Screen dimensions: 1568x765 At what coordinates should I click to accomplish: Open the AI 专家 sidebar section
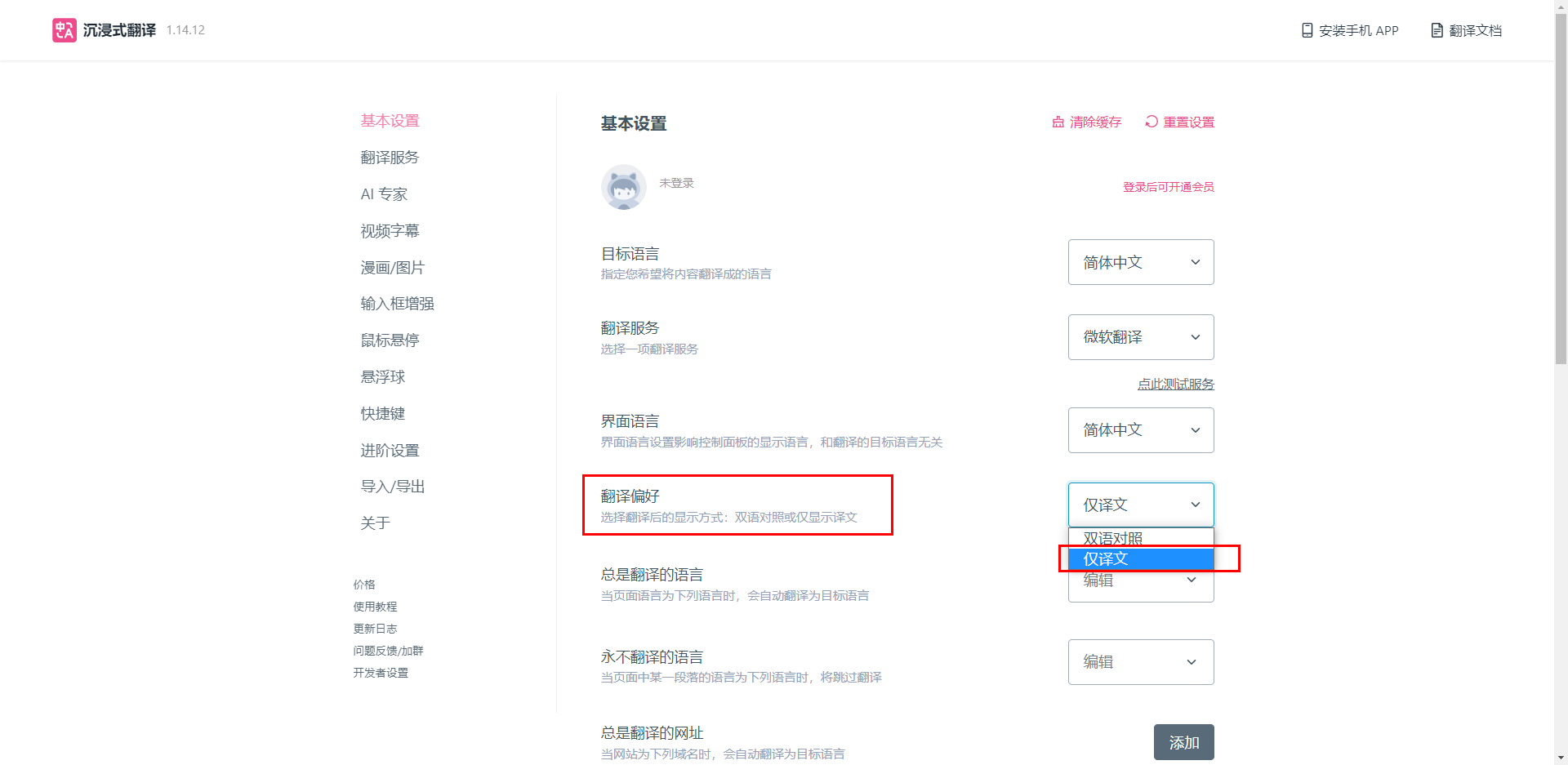click(x=384, y=194)
